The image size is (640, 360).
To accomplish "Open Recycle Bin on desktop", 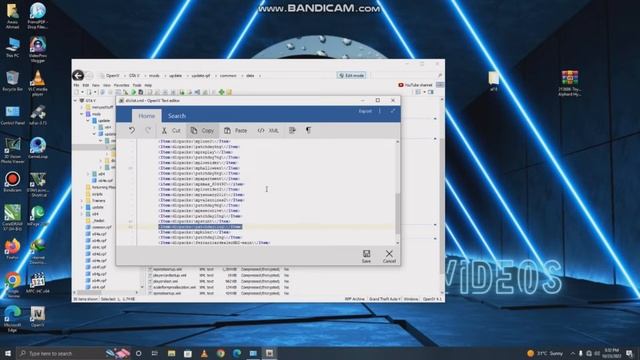I will click(x=13, y=81).
